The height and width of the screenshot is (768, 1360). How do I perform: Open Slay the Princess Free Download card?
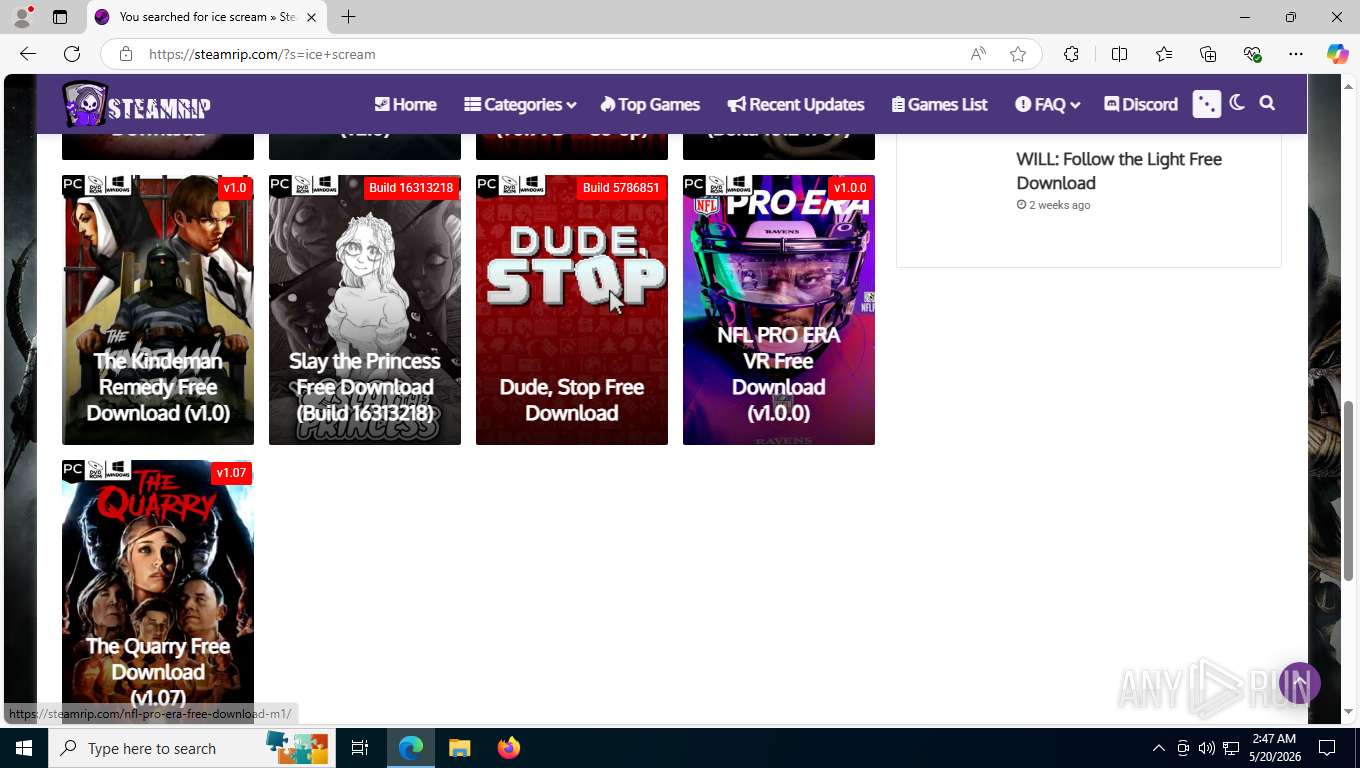tap(365, 310)
